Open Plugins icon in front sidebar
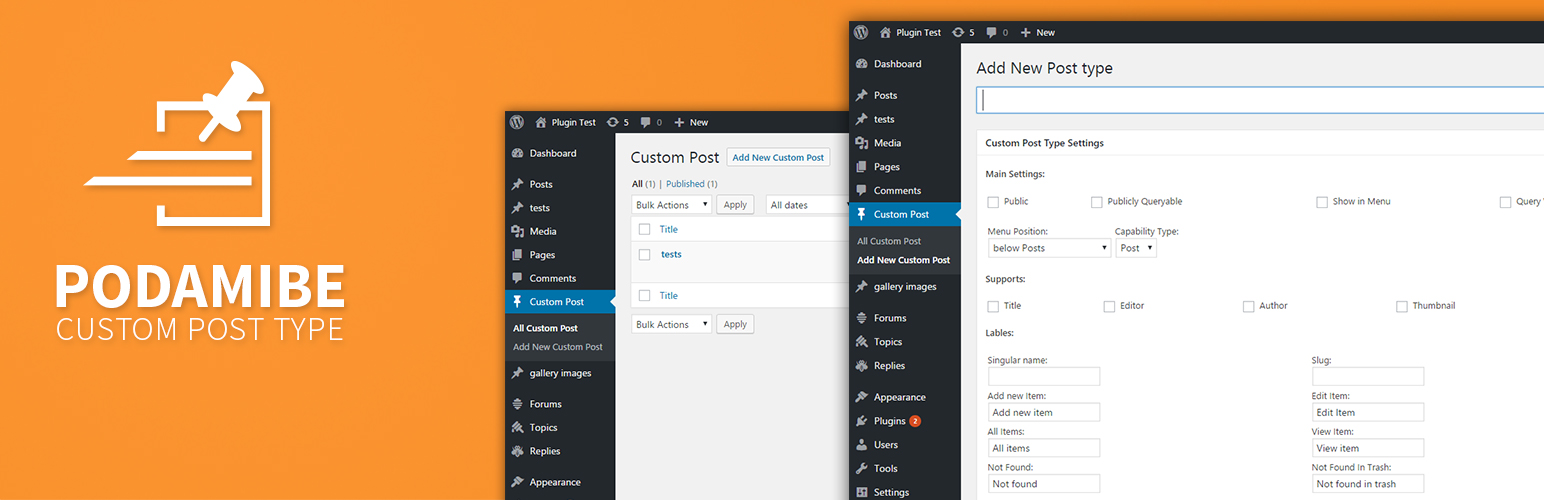Viewport: 1544px width, 500px height. click(861, 421)
